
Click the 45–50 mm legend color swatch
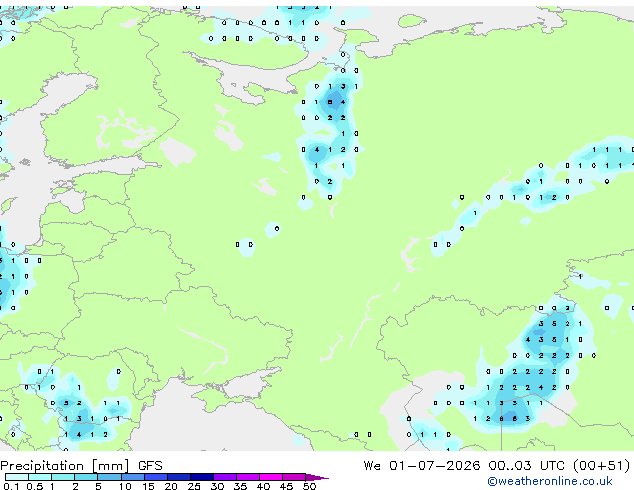coord(294,477)
